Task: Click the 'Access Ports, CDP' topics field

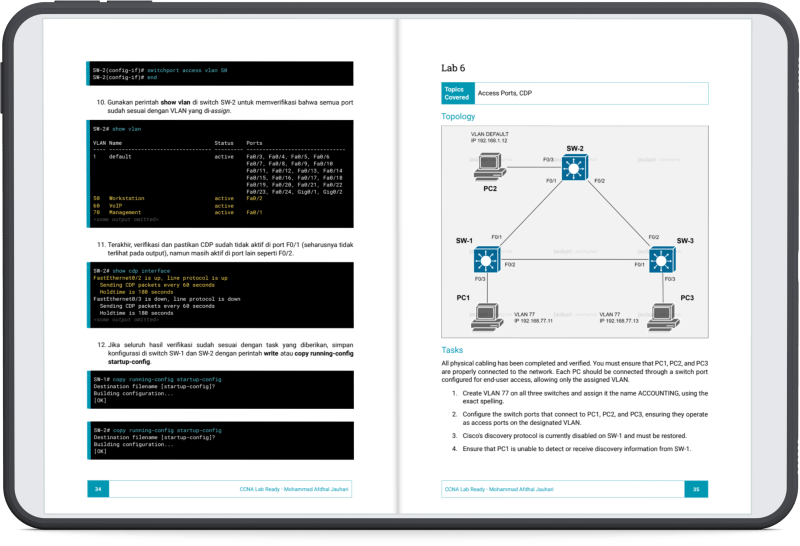Action: [588, 93]
